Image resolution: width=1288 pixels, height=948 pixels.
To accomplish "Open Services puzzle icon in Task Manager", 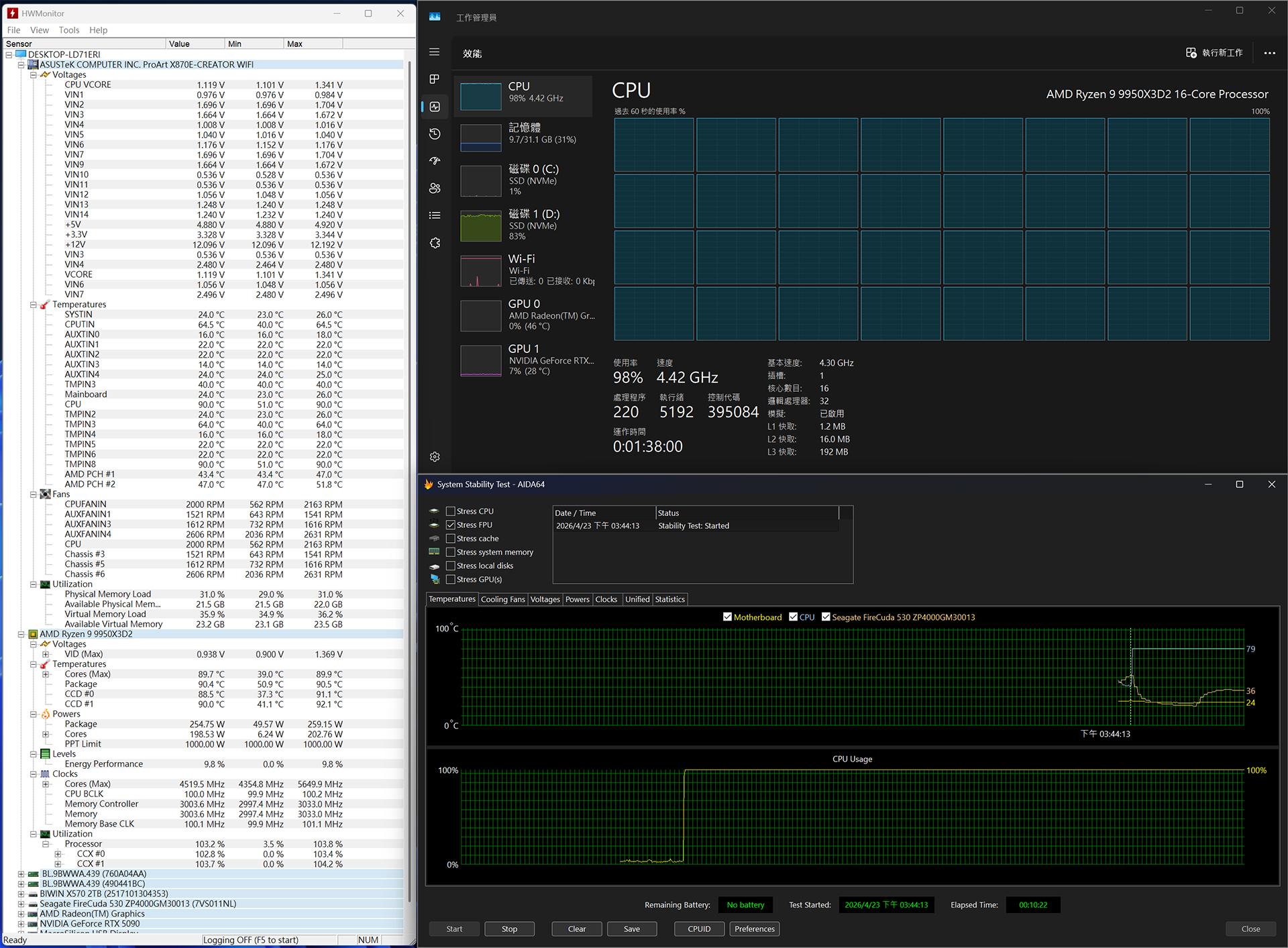I will coord(435,243).
